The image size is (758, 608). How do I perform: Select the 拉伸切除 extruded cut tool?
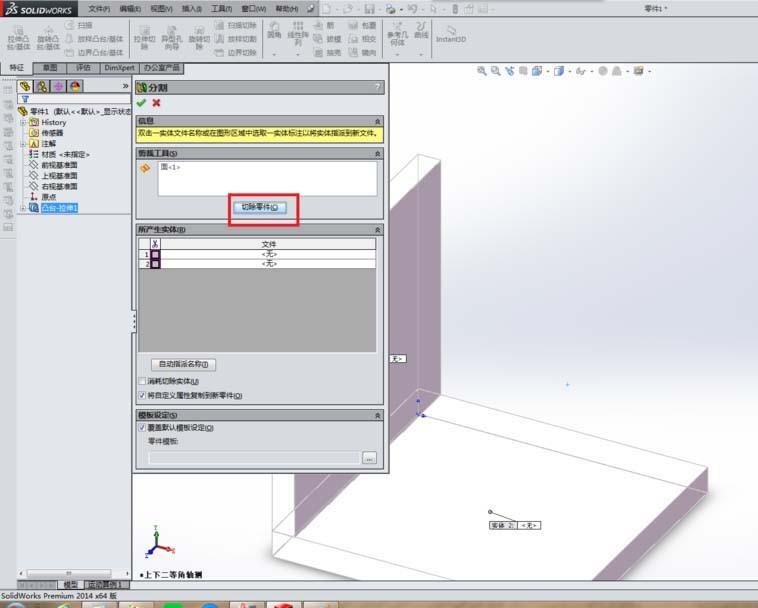click(x=144, y=39)
